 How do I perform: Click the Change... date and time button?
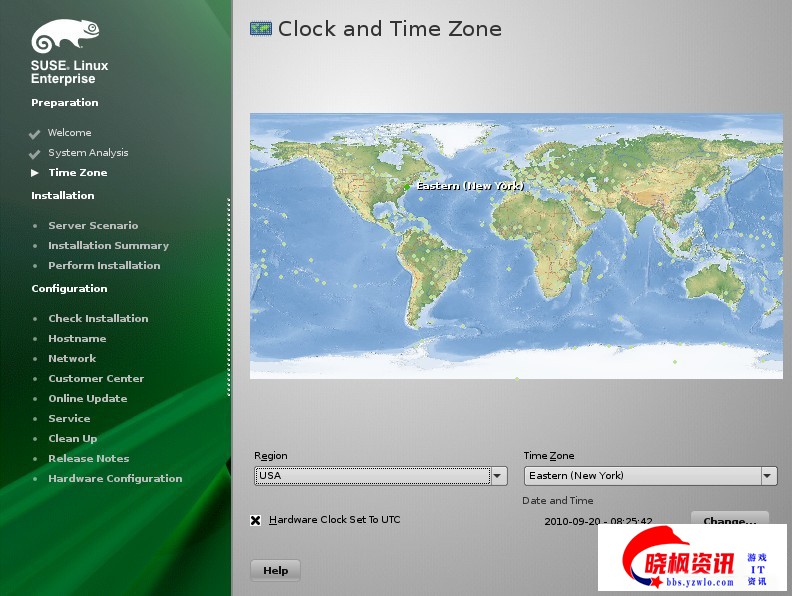click(729, 520)
